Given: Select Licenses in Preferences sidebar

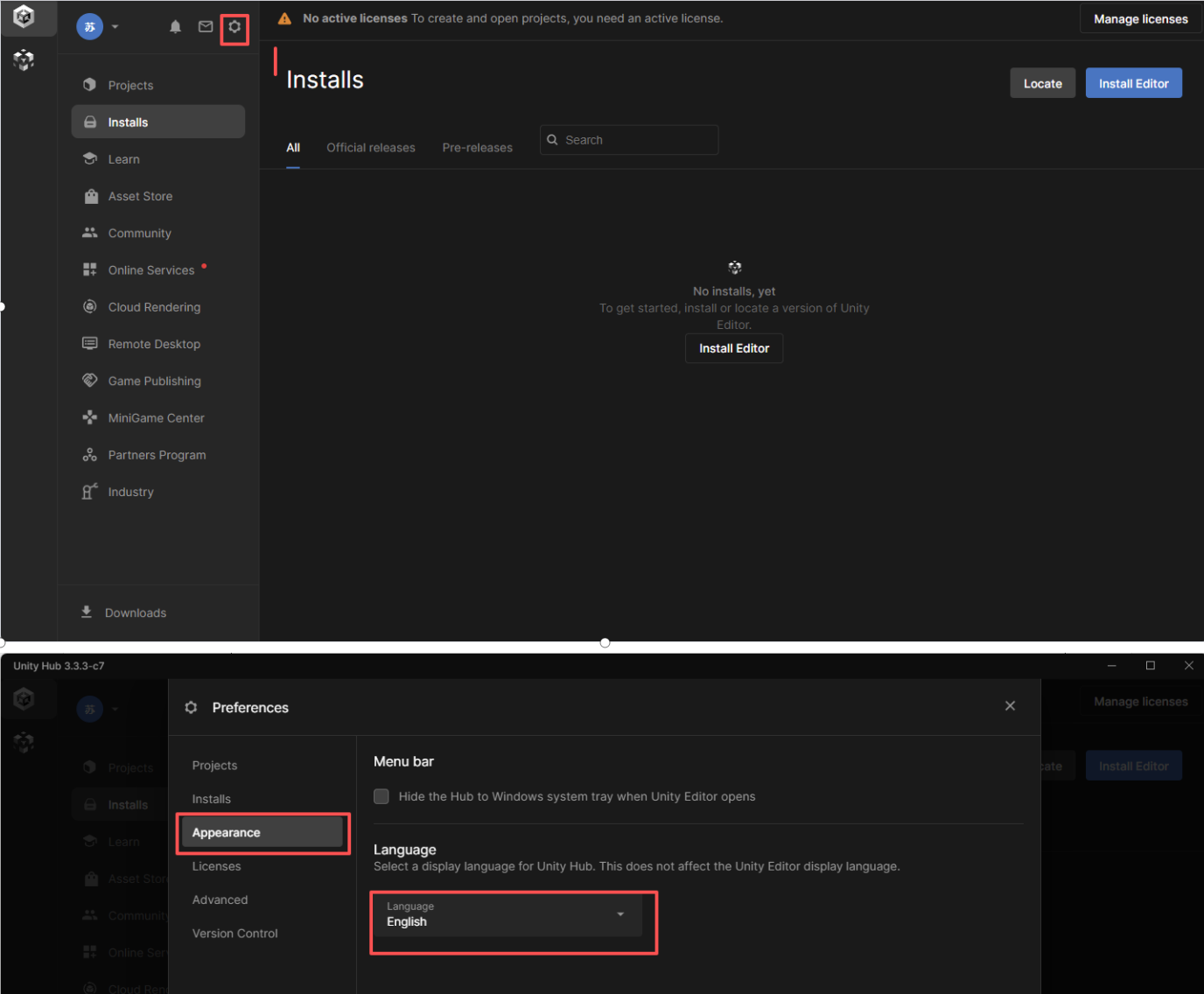Looking at the screenshot, I should (216, 866).
